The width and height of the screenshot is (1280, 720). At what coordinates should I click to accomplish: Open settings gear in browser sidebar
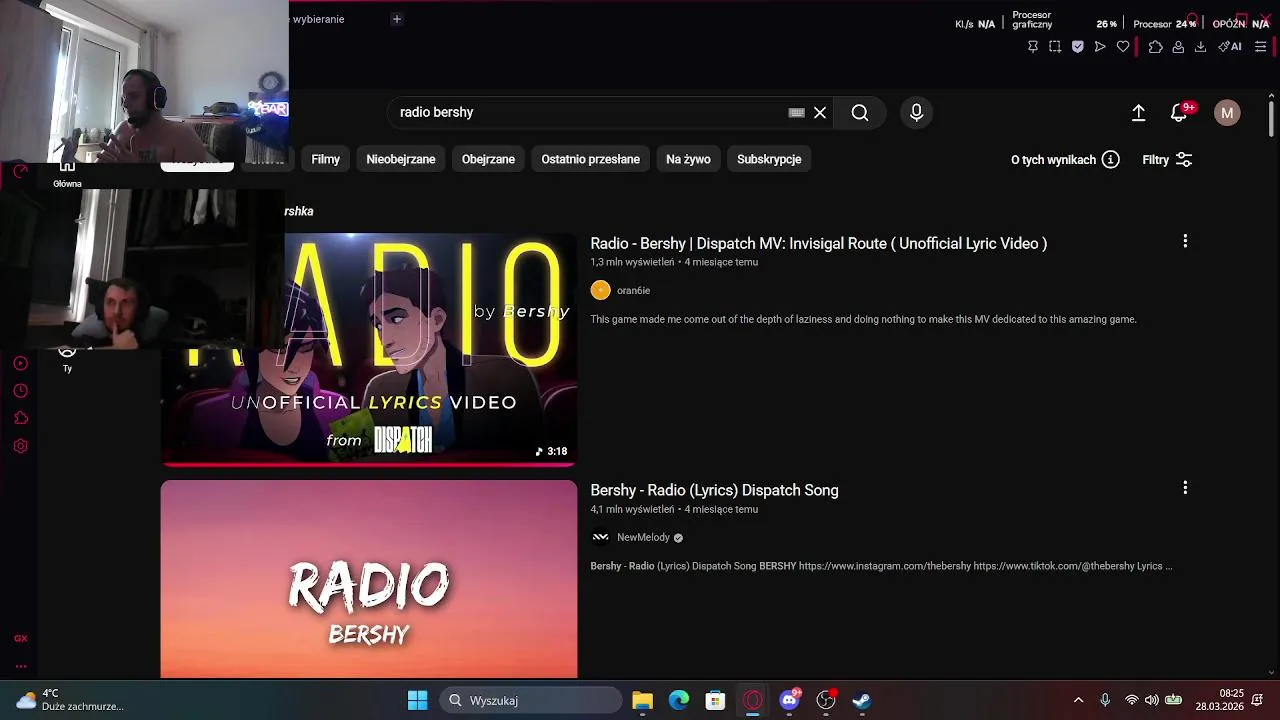21,446
